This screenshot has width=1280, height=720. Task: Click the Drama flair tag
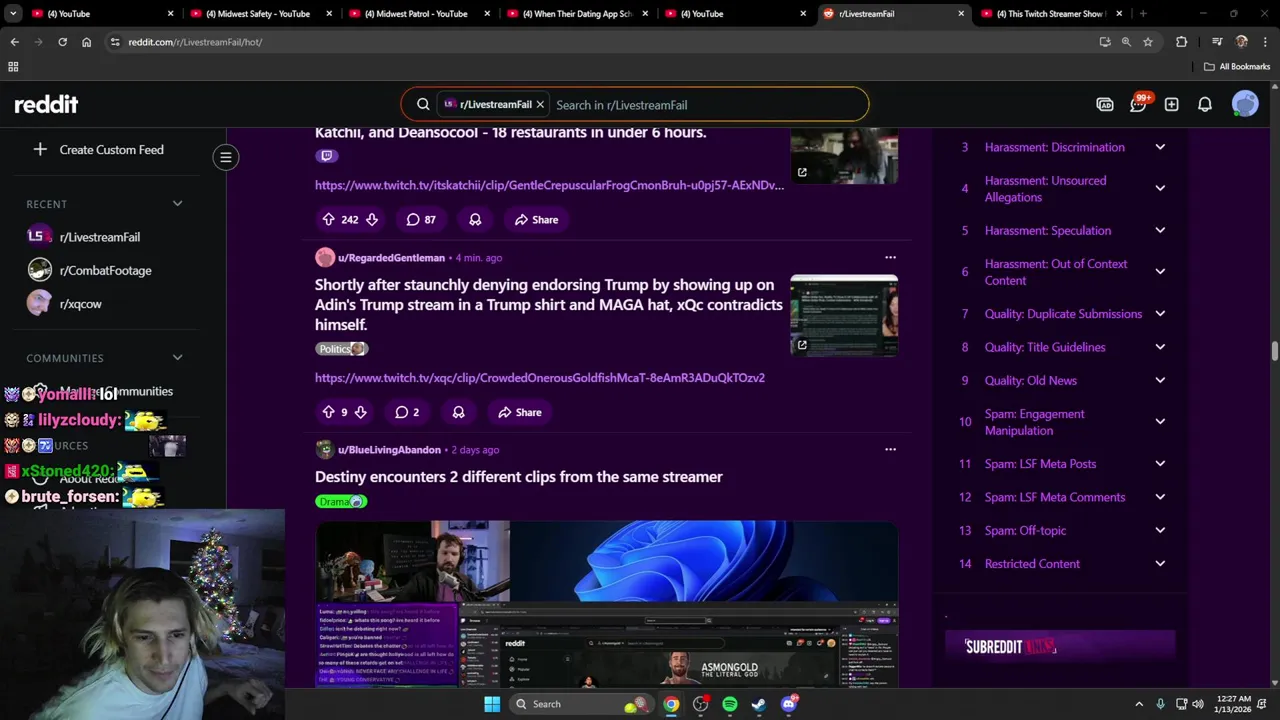[341, 501]
